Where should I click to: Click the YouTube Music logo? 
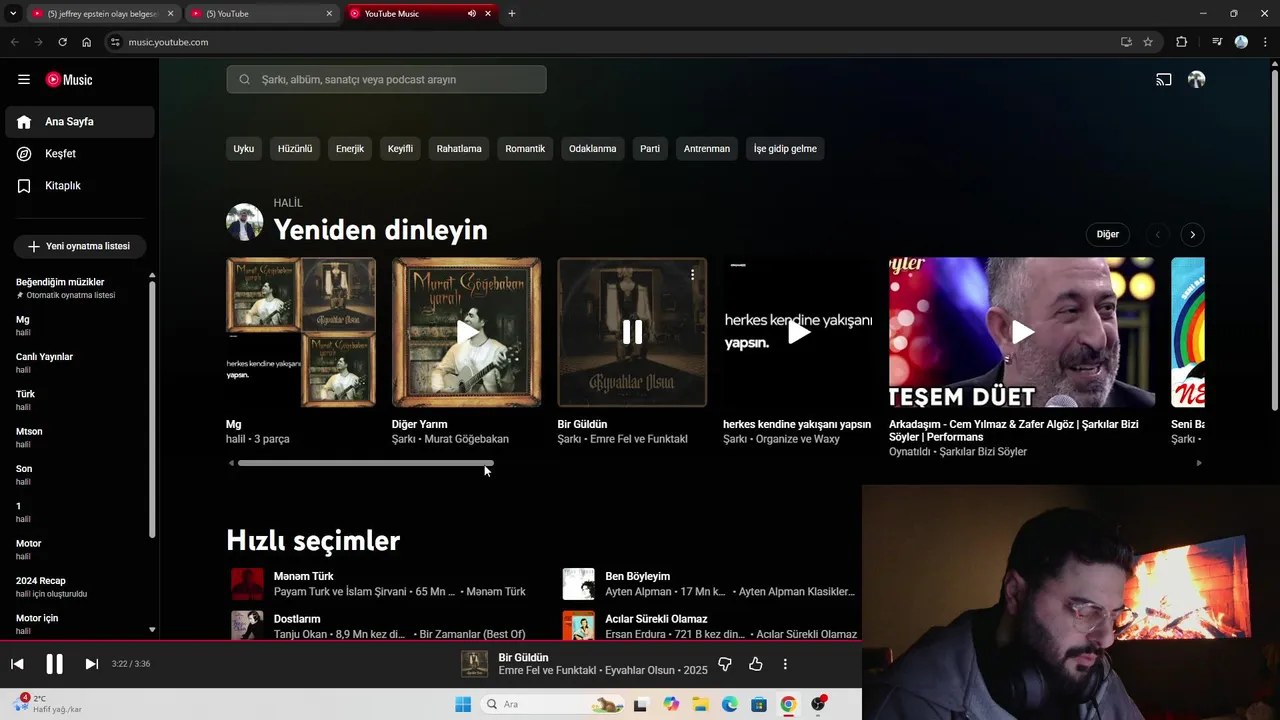[x=69, y=79]
